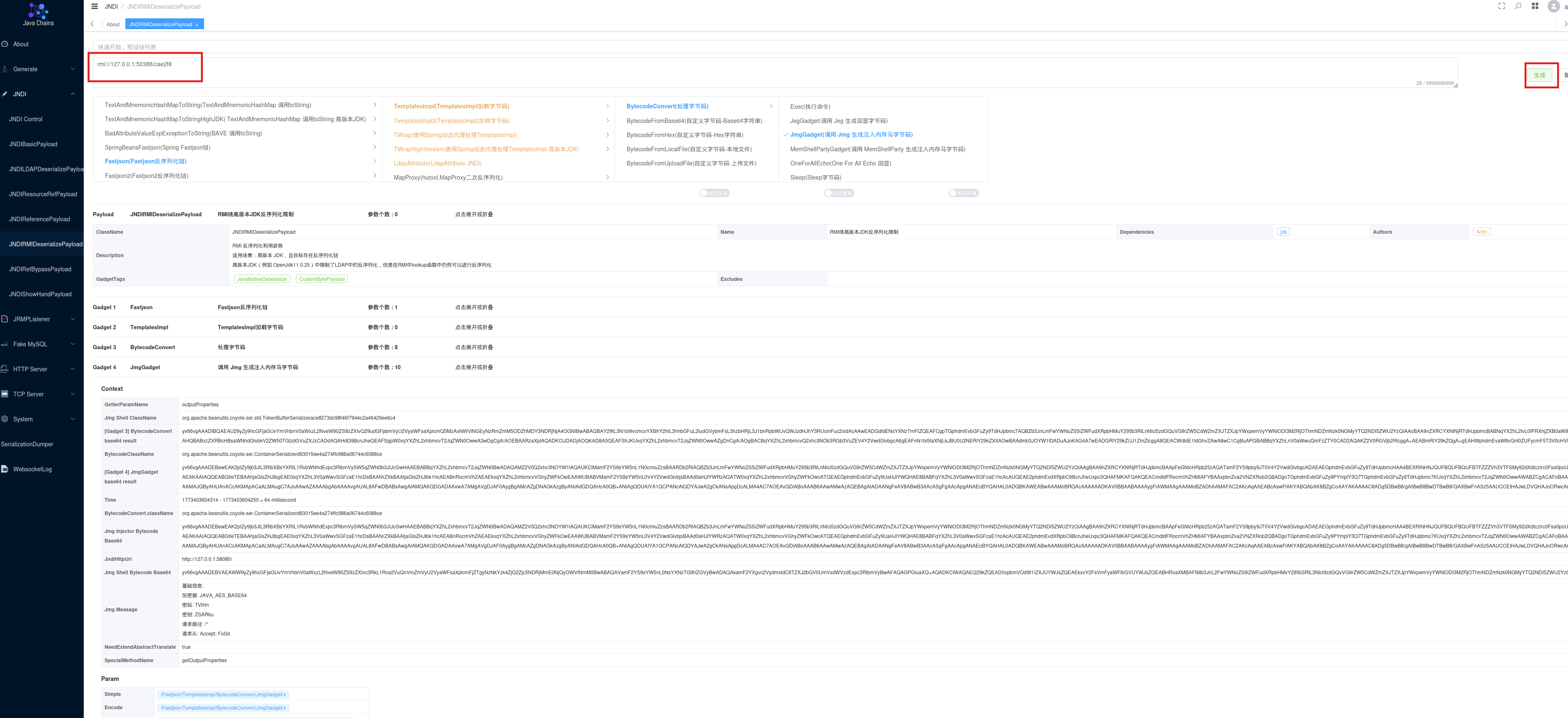Click the Simple param Fastjson link
The width and height of the screenshot is (1568, 718).
tap(223, 694)
